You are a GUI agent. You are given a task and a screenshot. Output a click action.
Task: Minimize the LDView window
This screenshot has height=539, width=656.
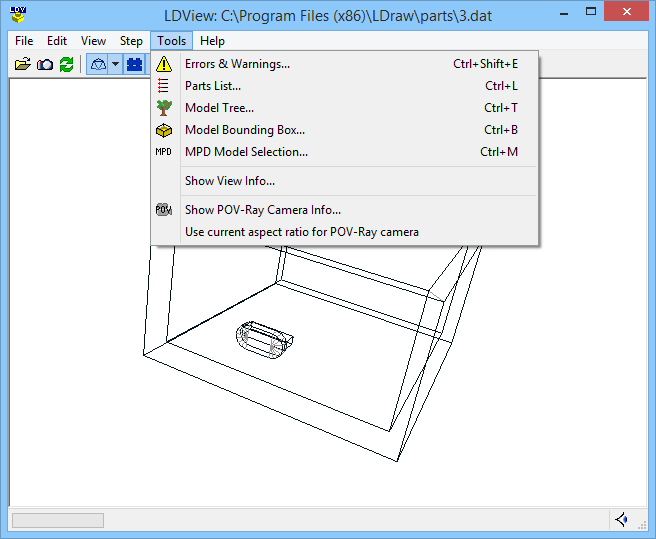[x=564, y=13]
